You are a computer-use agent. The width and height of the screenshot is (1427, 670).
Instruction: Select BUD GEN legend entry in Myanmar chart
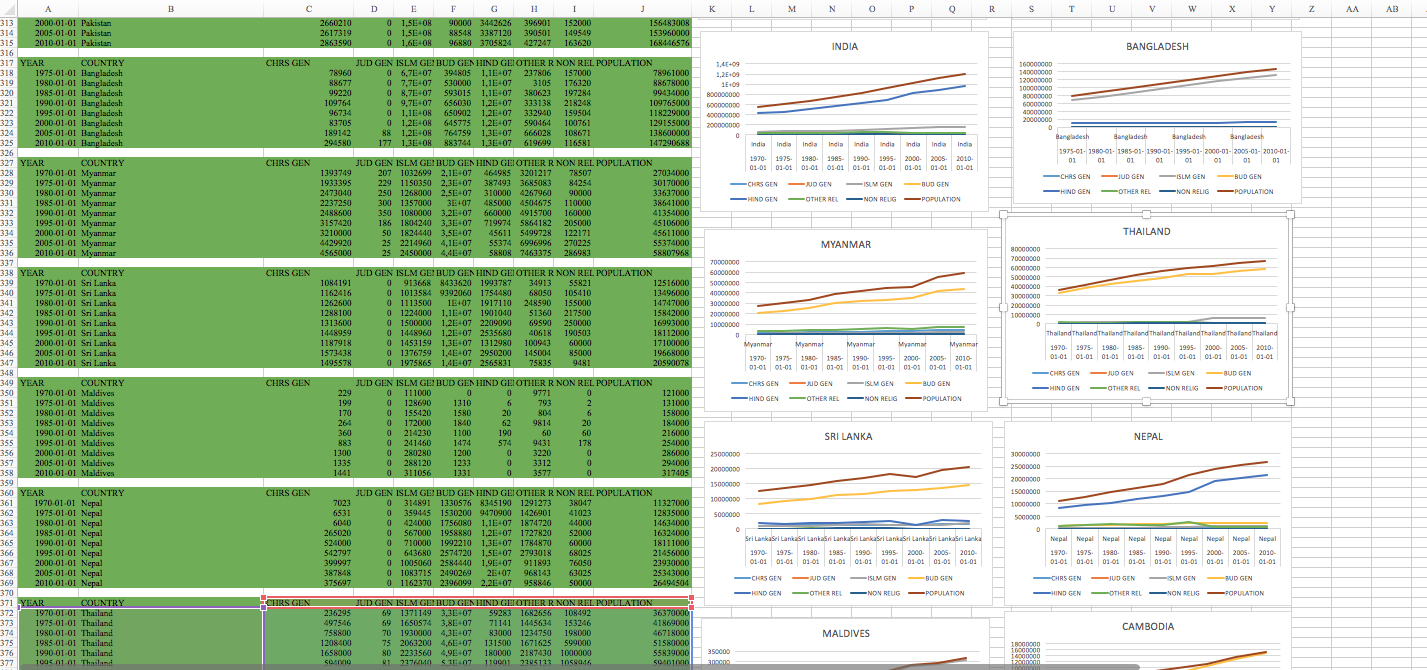pos(928,383)
